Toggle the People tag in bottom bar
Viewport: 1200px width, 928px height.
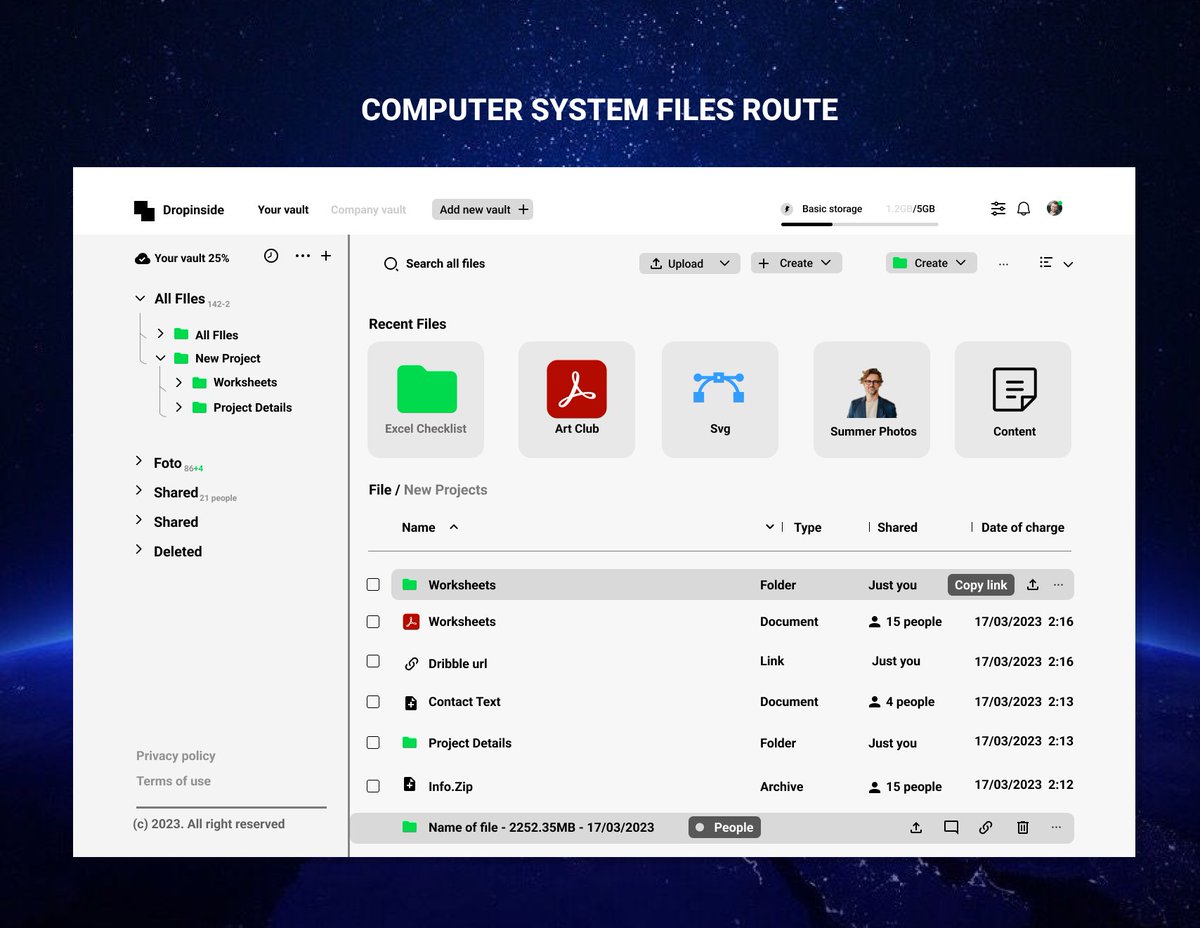[724, 827]
